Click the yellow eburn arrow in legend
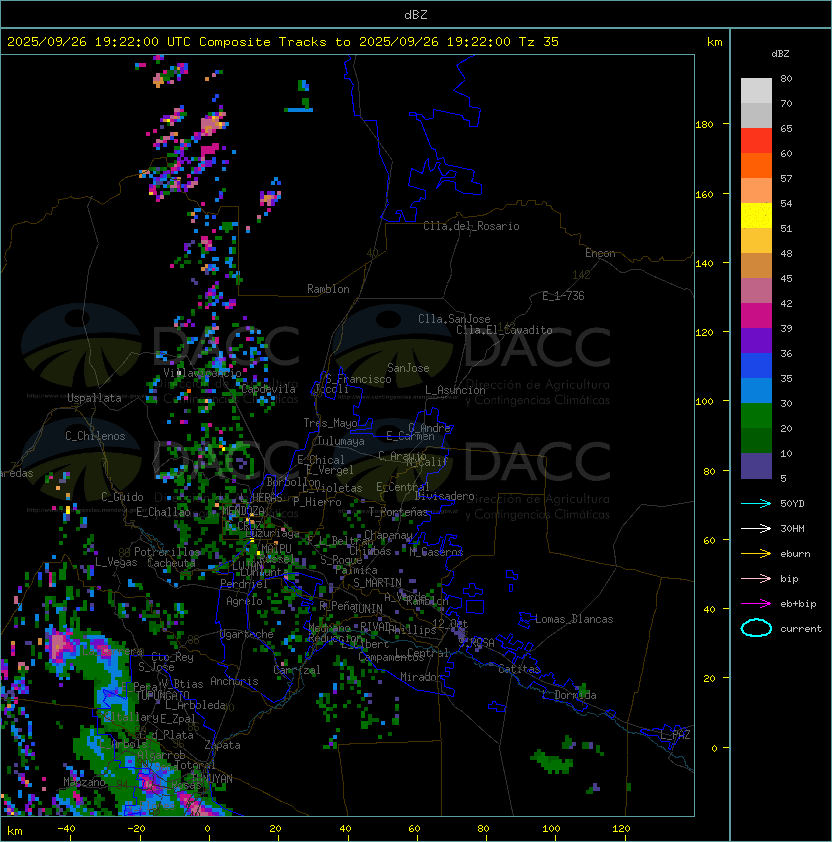The image size is (832, 842). coord(756,554)
